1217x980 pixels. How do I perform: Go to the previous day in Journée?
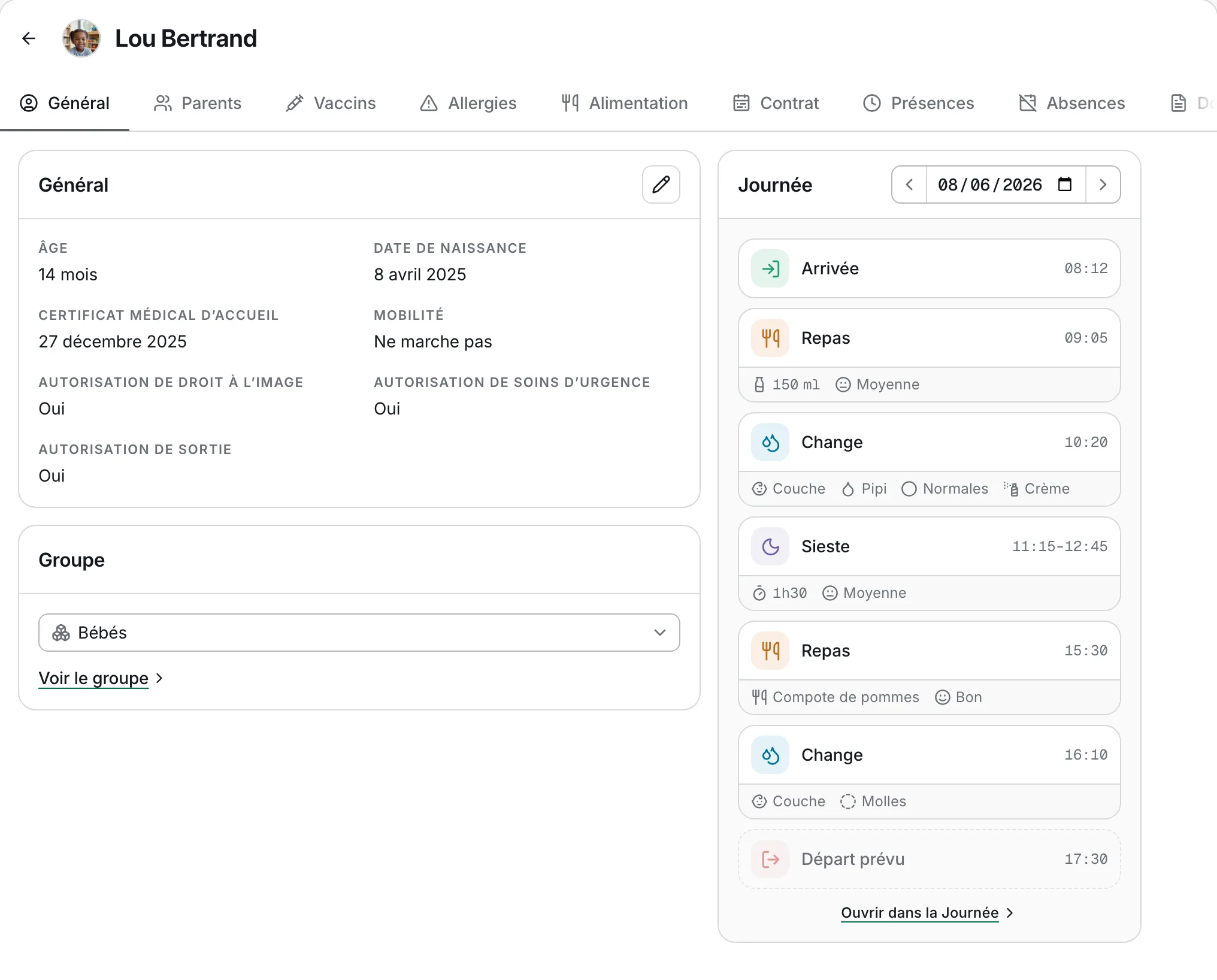coord(909,184)
